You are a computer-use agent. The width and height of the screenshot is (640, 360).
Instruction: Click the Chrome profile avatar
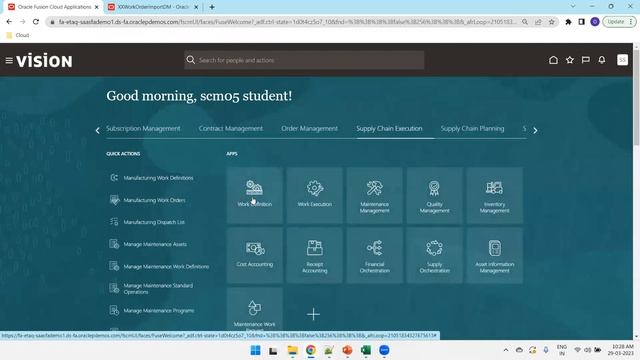pyautogui.click(x=595, y=22)
